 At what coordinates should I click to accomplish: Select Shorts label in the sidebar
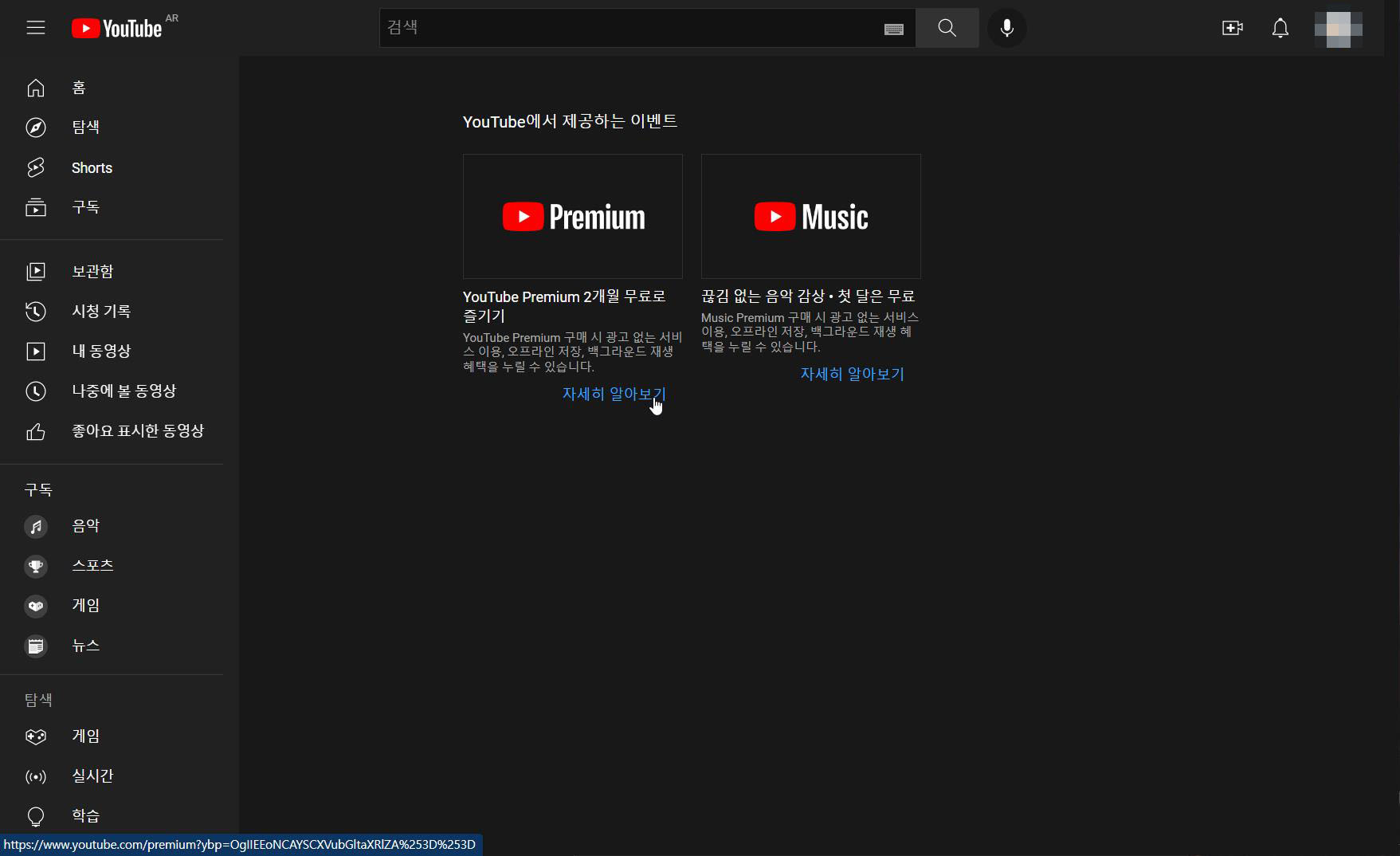92,167
